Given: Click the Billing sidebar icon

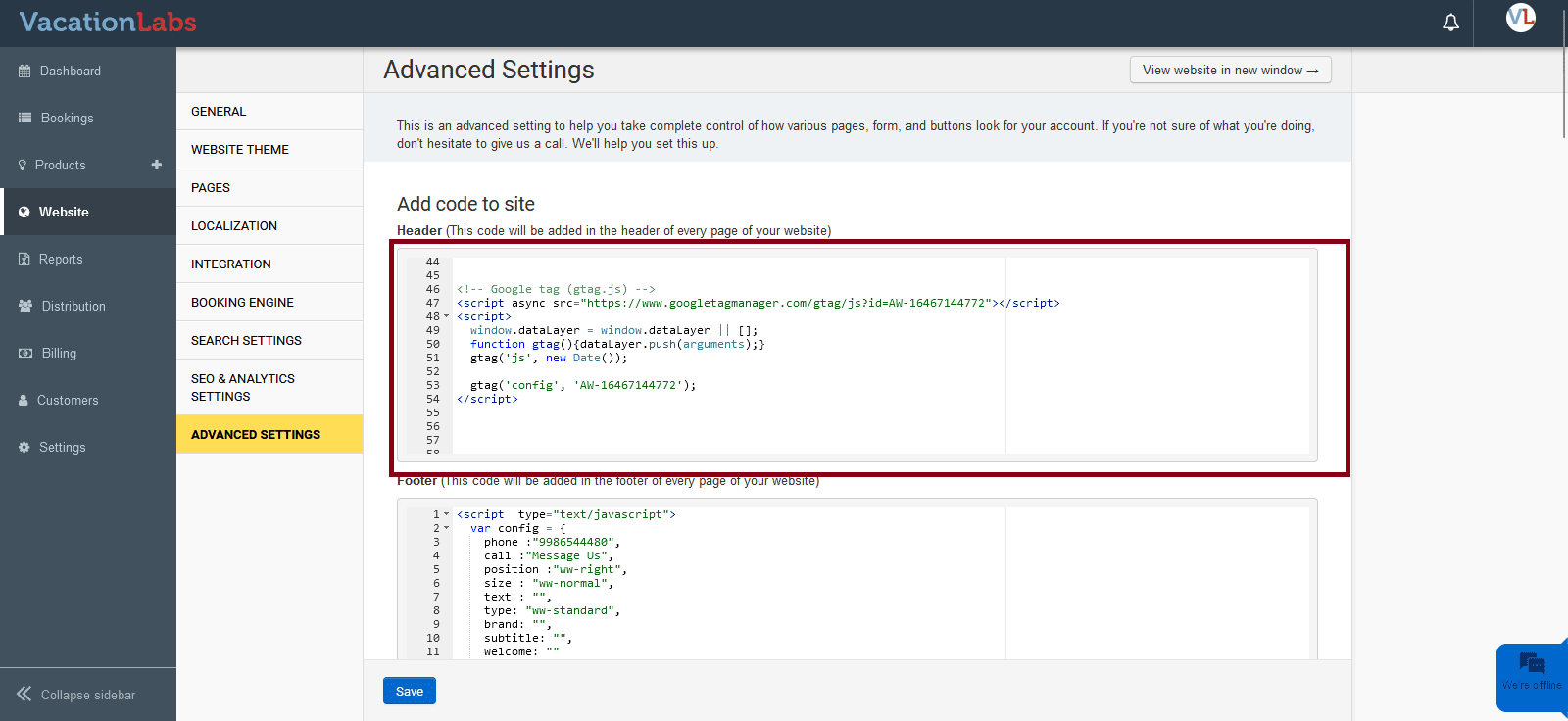Looking at the screenshot, I should tap(25, 354).
